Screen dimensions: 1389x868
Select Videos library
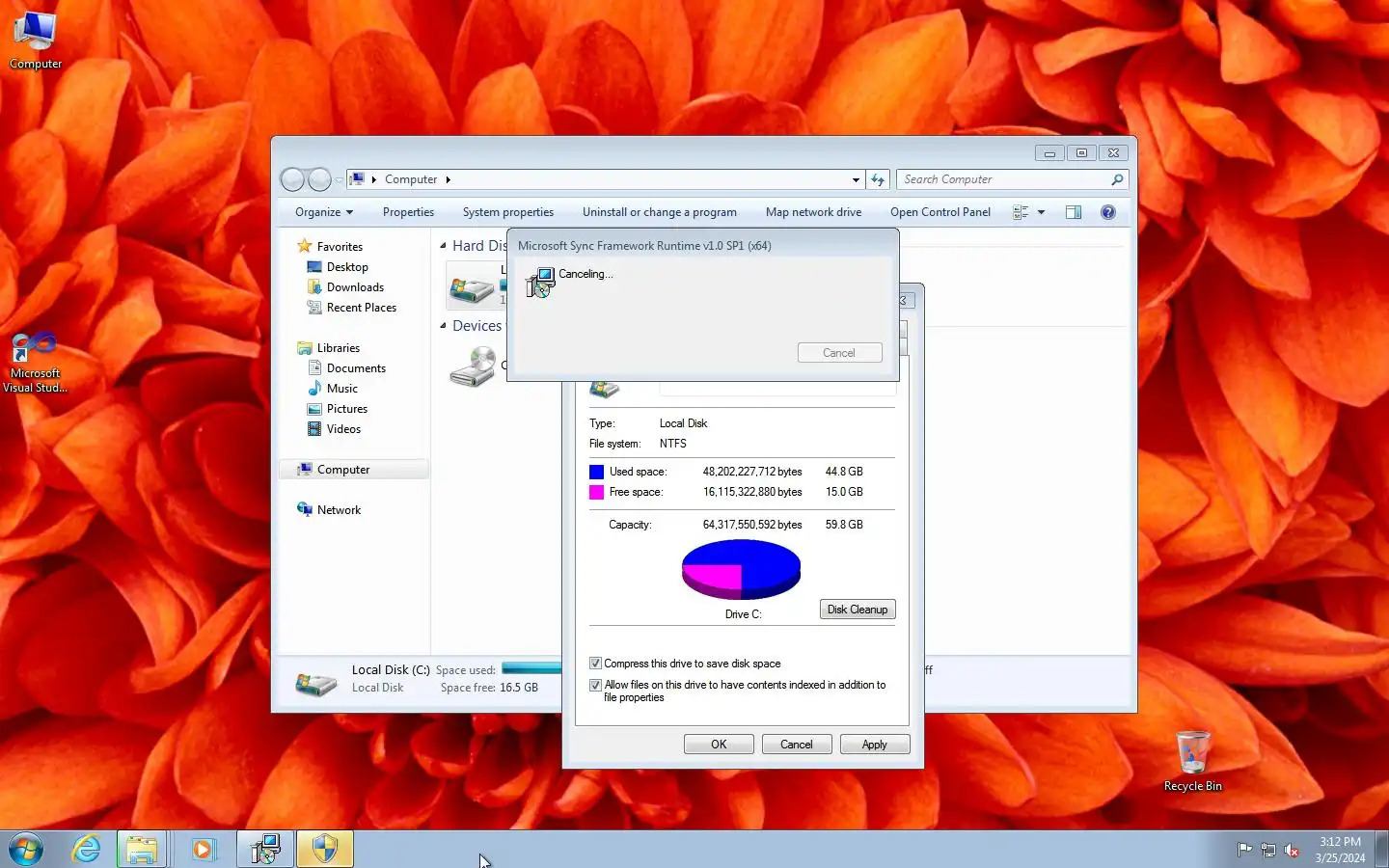click(x=343, y=429)
